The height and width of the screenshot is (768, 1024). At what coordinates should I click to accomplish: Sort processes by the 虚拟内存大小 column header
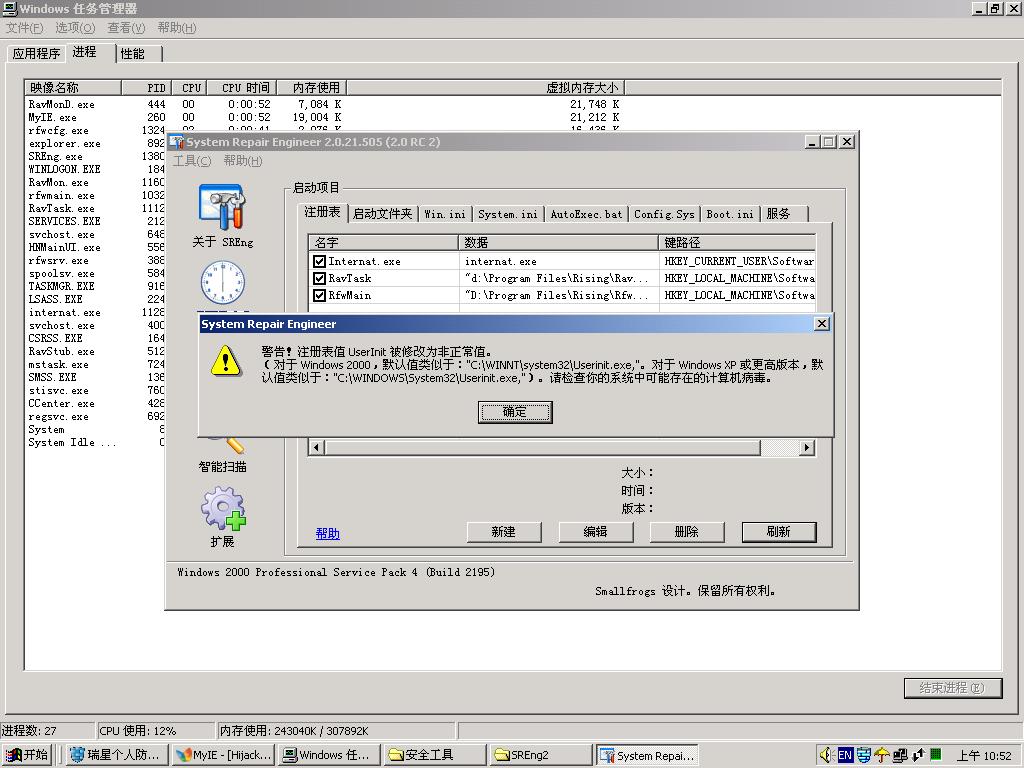486,87
